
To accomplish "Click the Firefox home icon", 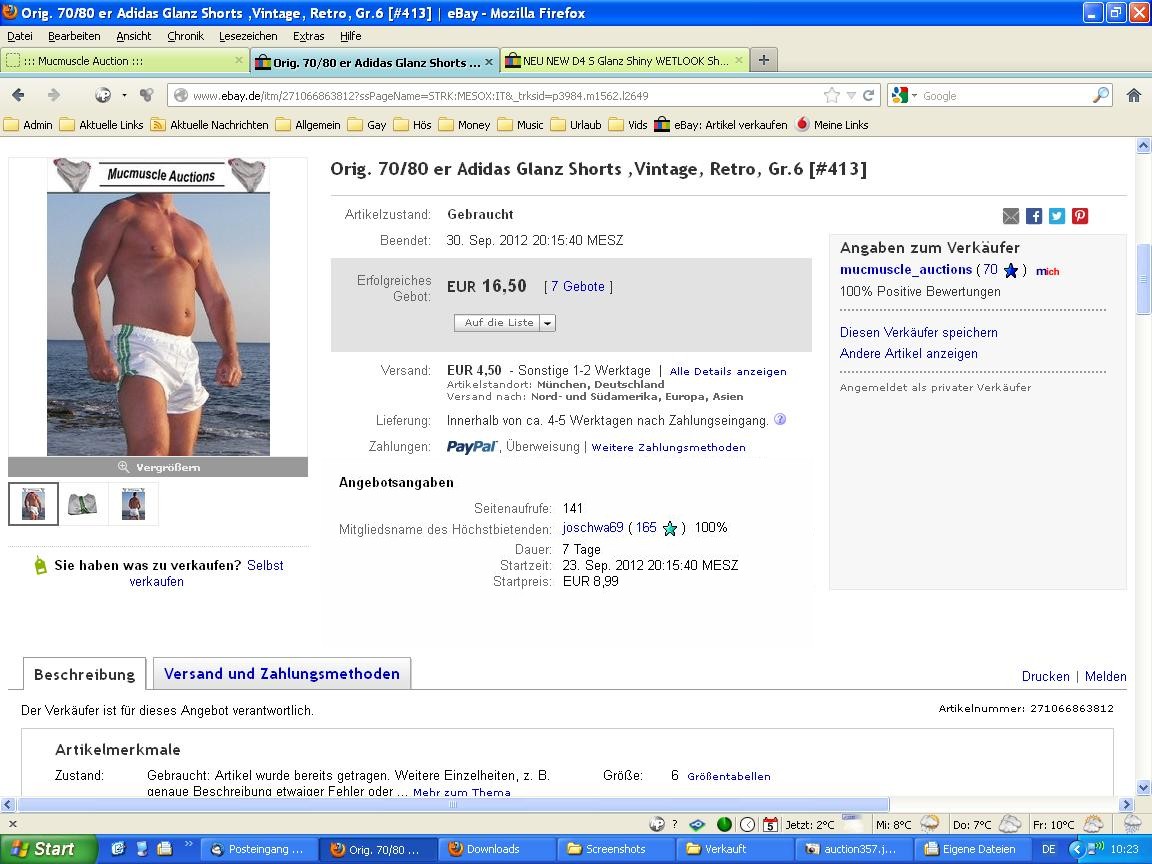I will click(1133, 95).
